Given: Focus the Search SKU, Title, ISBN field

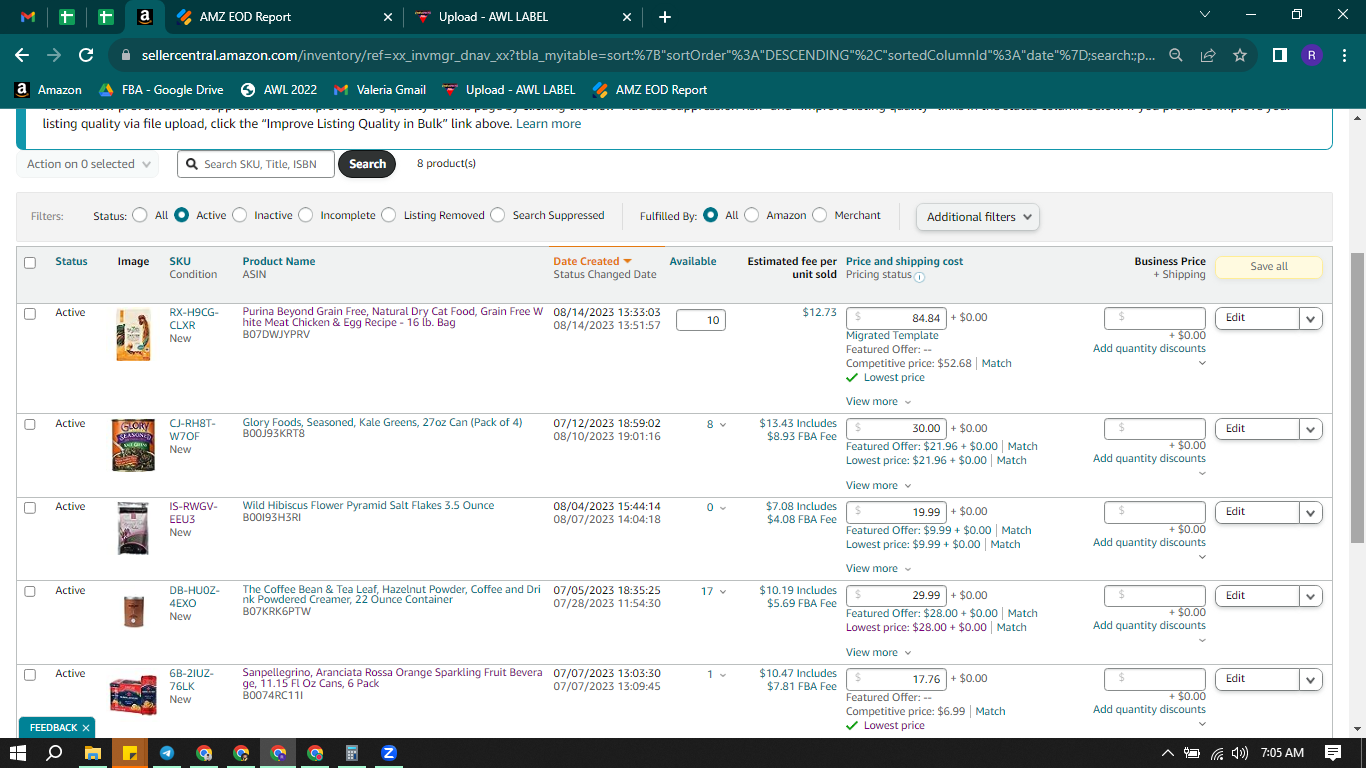Looking at the screenshot, I should (256, 164).
